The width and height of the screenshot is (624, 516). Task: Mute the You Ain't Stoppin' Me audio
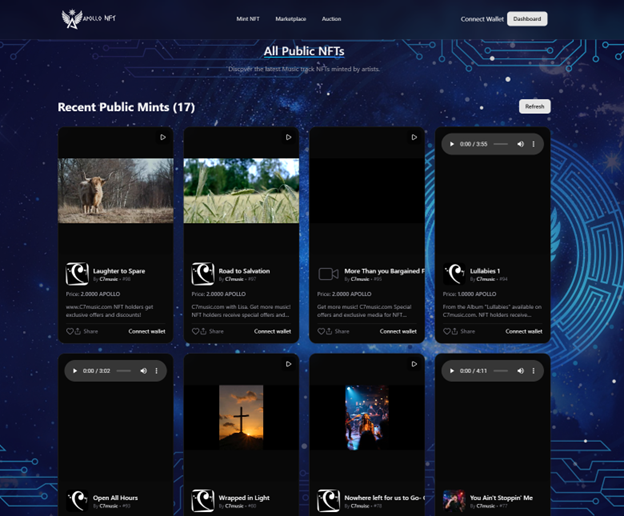(x=519, y=371)
